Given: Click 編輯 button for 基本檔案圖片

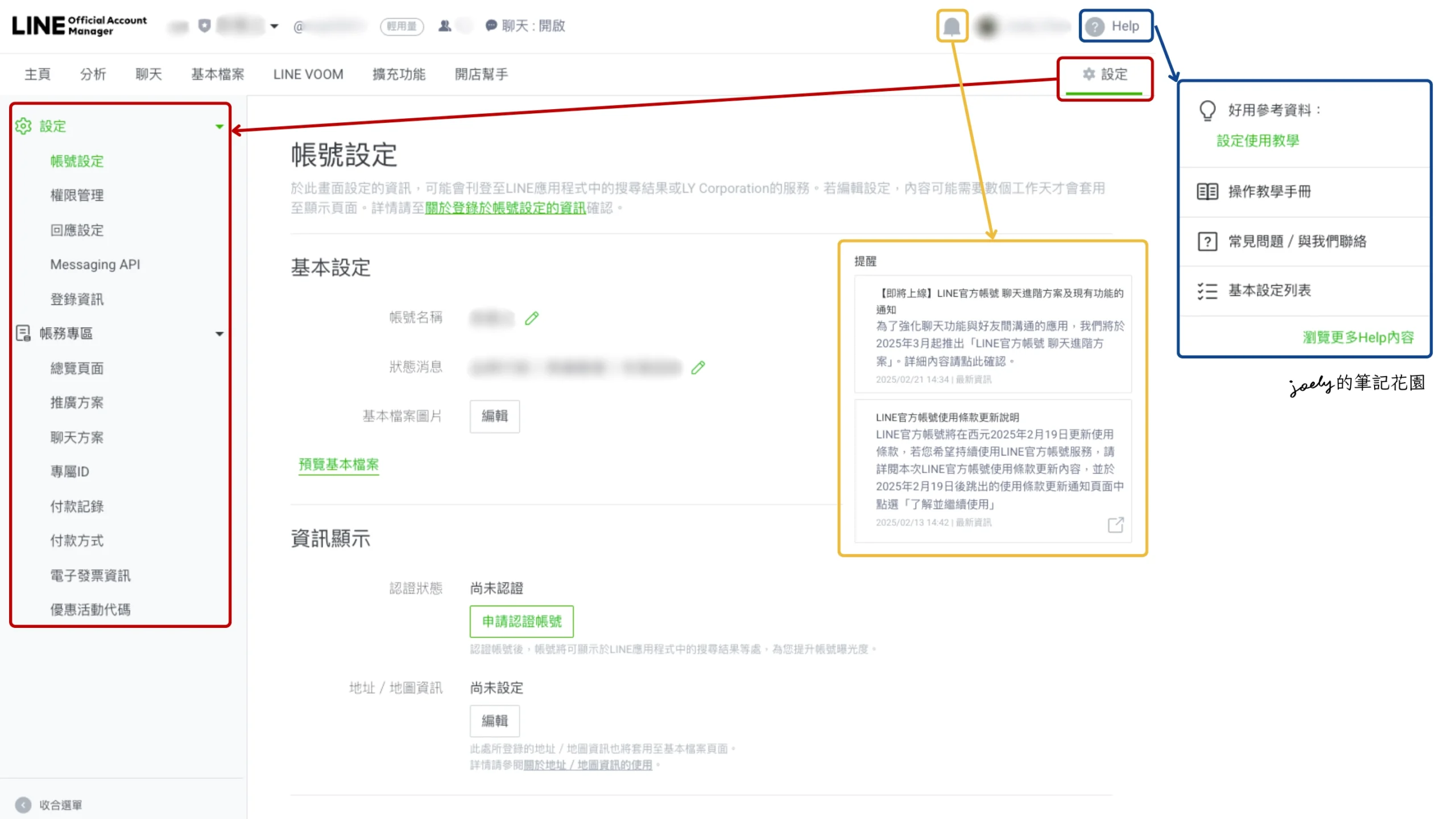Looking at the screenshot, I should click(495, 416).
